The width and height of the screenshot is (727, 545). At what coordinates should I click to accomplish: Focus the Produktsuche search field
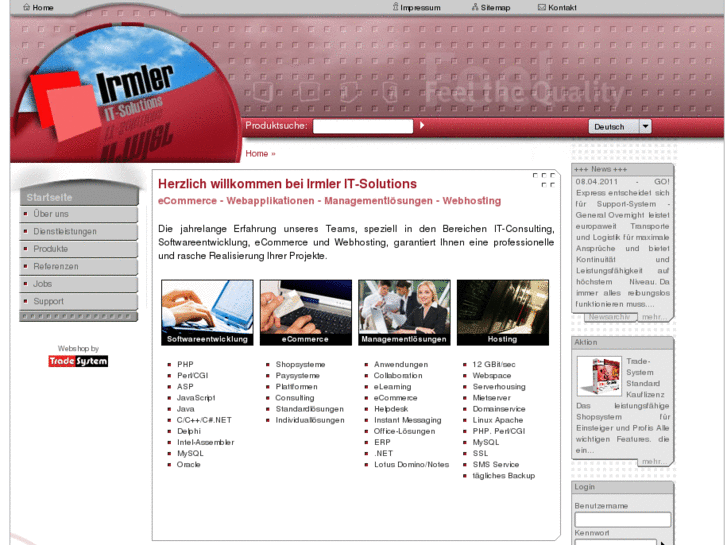tap(363, 126)
